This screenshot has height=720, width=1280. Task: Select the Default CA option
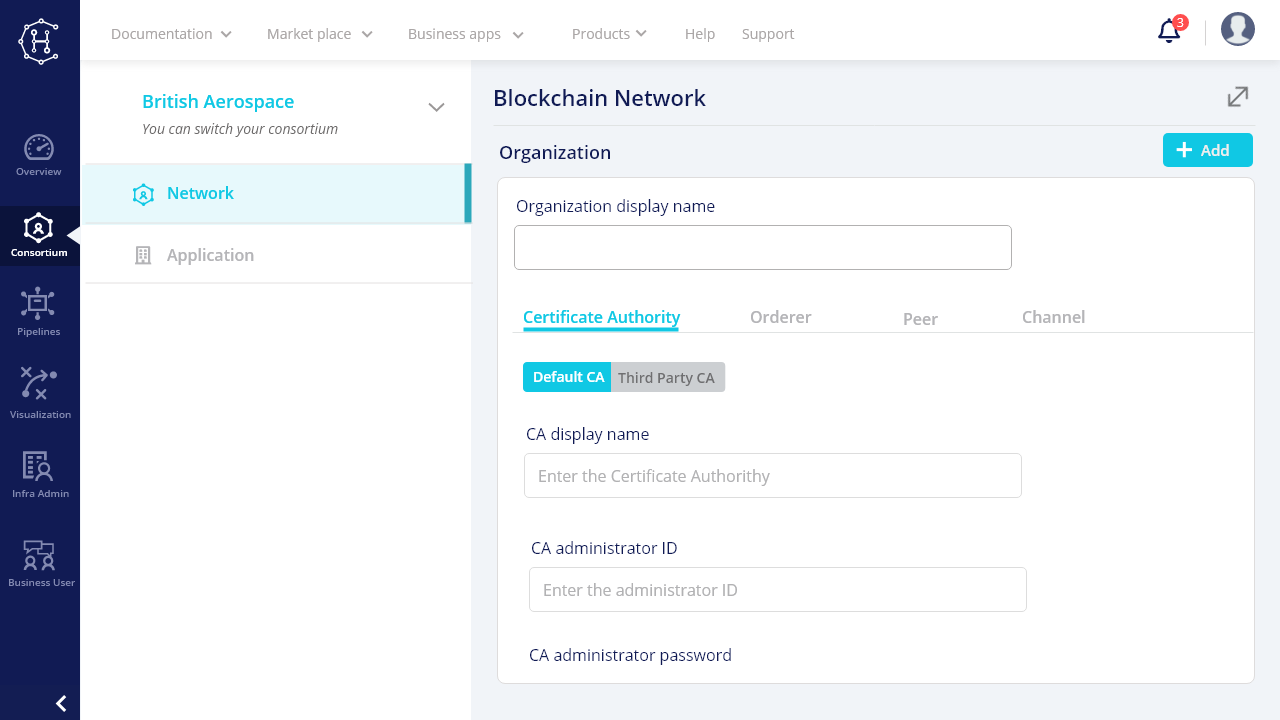pos(567,377)
